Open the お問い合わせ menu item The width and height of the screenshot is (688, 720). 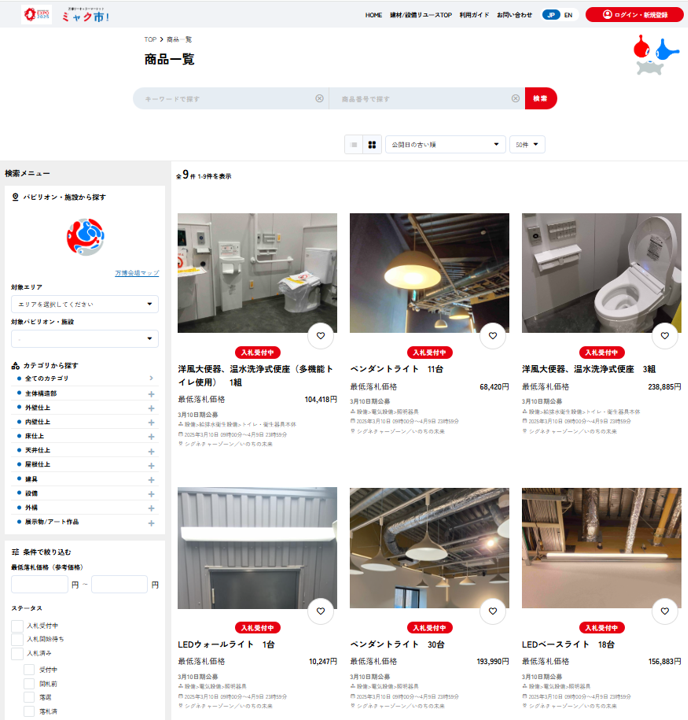pos(514,15)
